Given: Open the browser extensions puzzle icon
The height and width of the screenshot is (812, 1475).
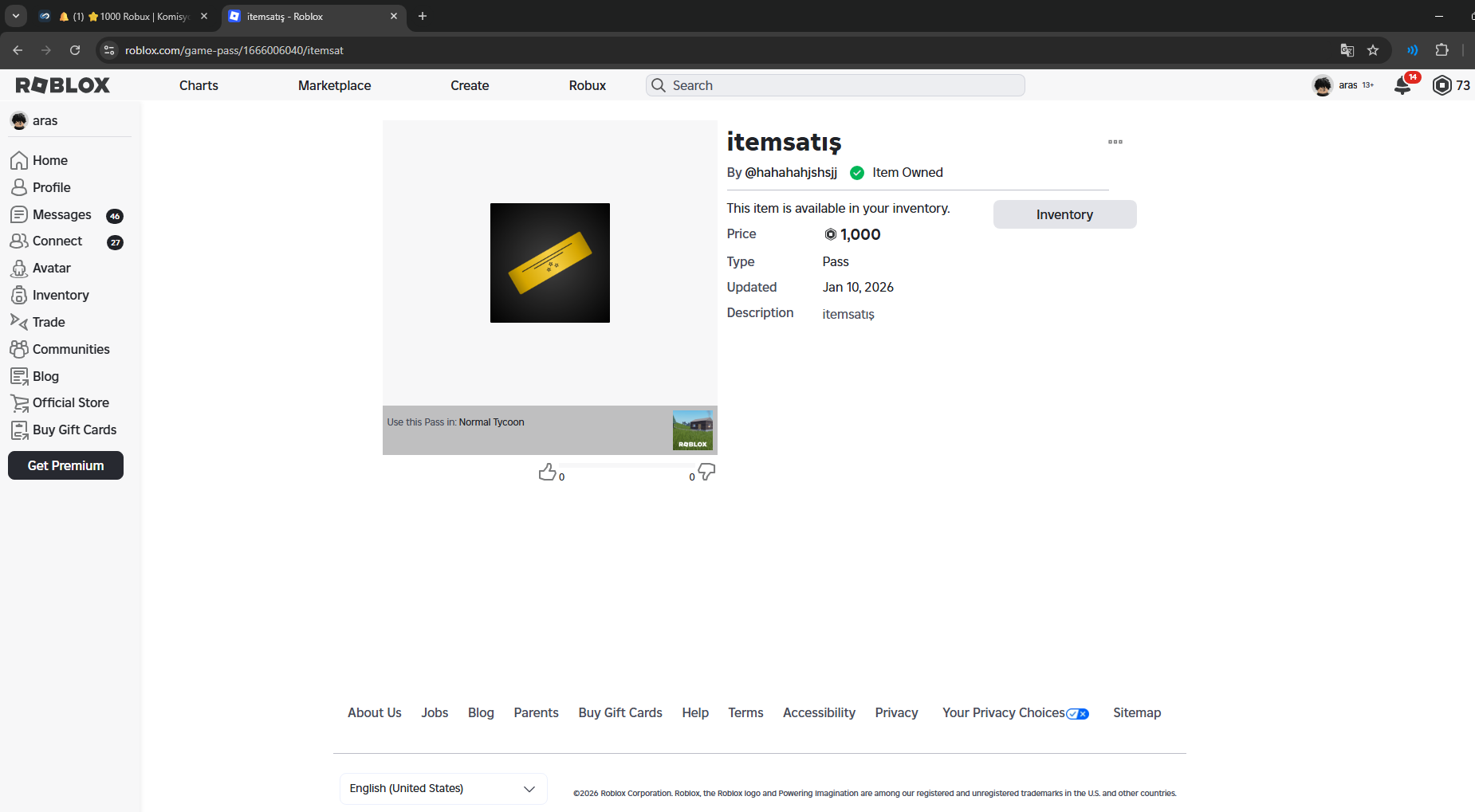Looking at the screenshot, I should coord(1442,50).
